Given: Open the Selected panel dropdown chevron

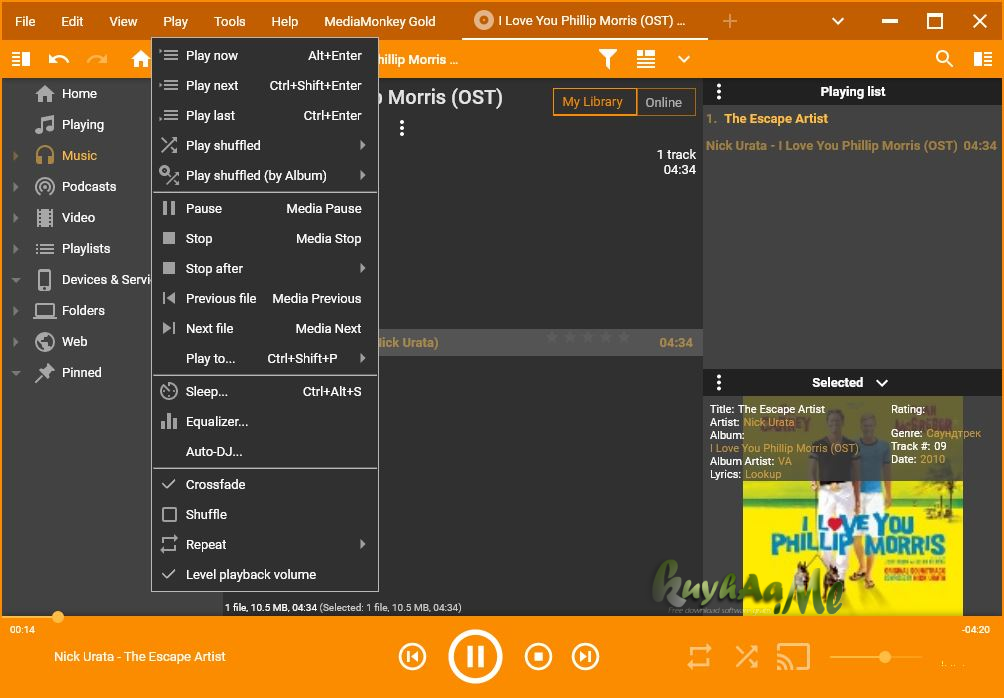Looking at the screenshot, I should [x=882, y=383].
